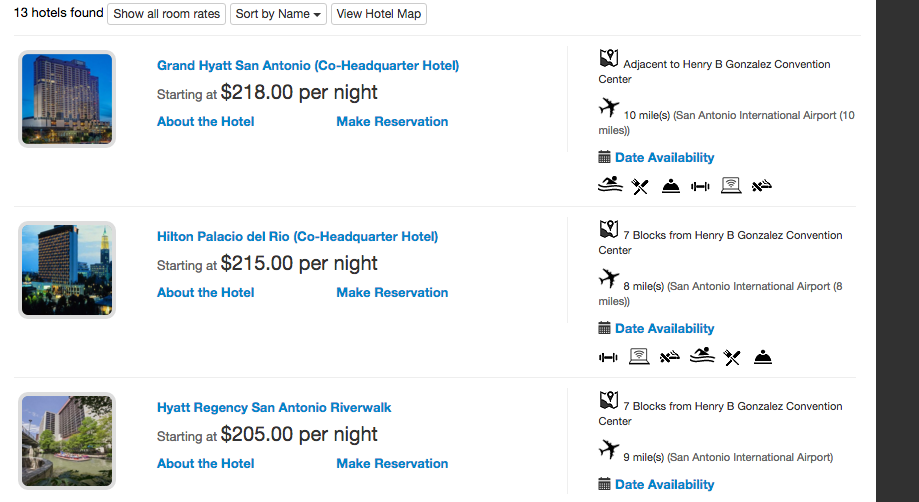The image size is (919, 502).
Task: Click Hyatt Regency map location icon
Action: [x=609, y=400]
